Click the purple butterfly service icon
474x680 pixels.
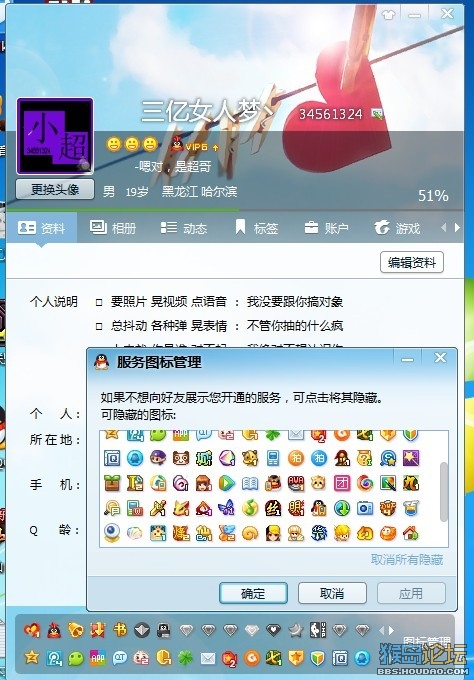227,508
